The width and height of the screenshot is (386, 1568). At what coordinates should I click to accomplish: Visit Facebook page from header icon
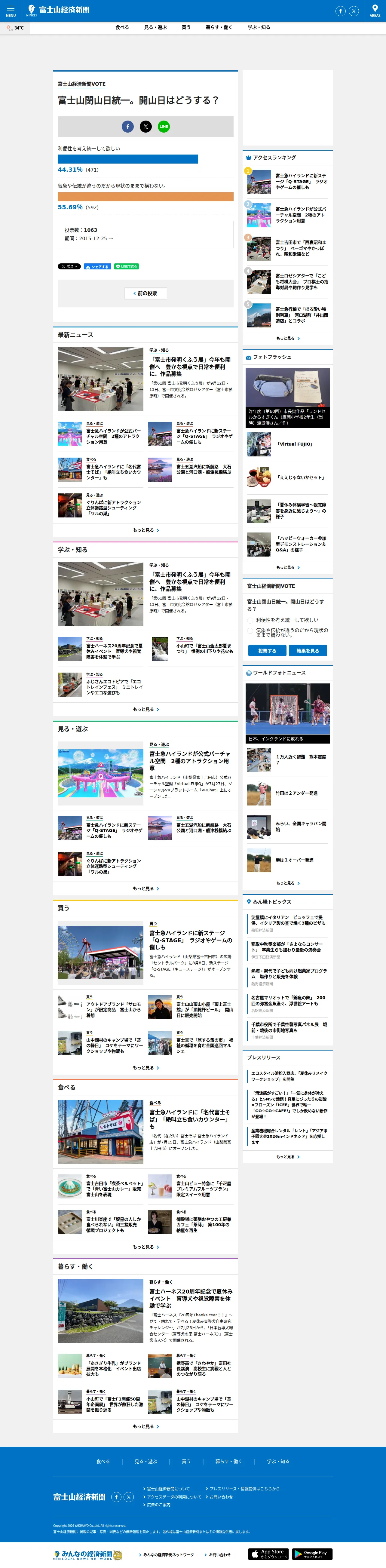point(340,11)
